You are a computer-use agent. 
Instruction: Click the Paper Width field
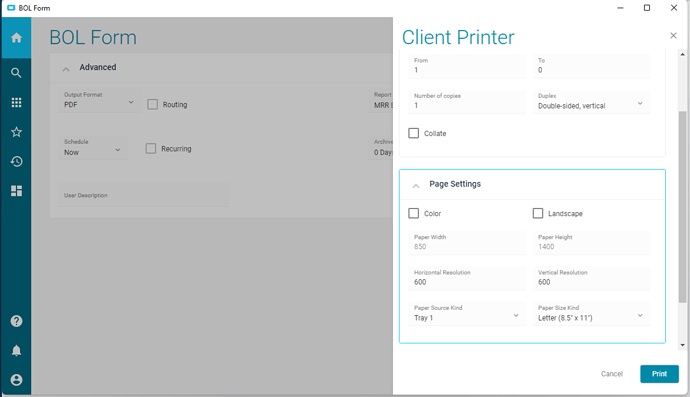click(x=467, y=243)
